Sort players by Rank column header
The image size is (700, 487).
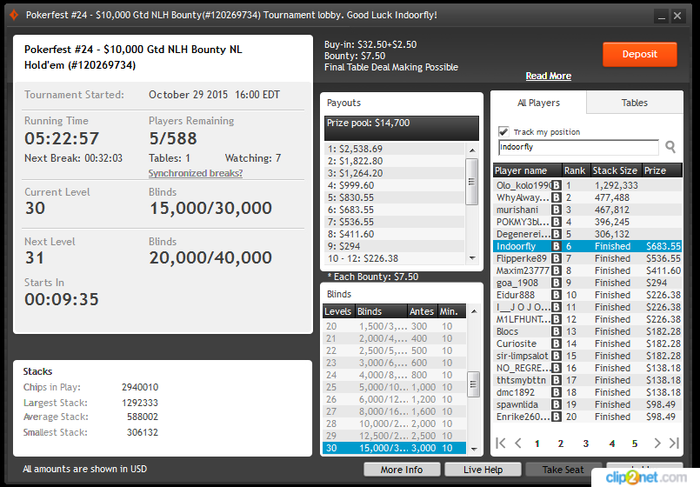pos(575,171)
